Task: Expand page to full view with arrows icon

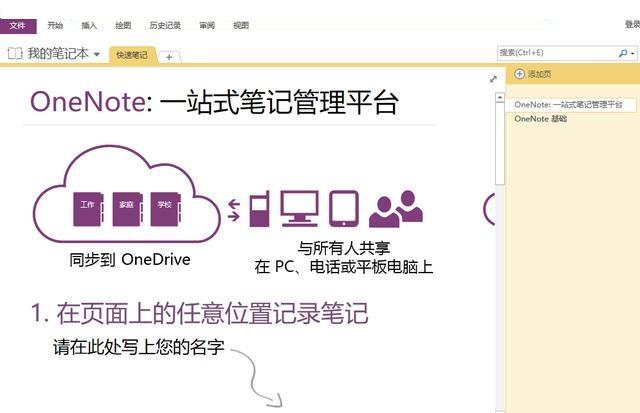Action: point(493,78)
